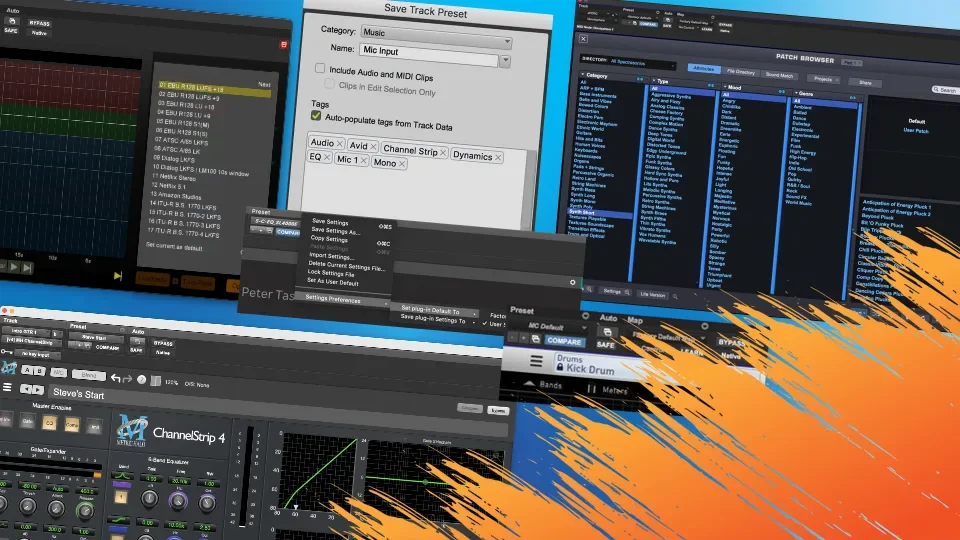Click the red target icon in loudness meter window

[283, 45]
